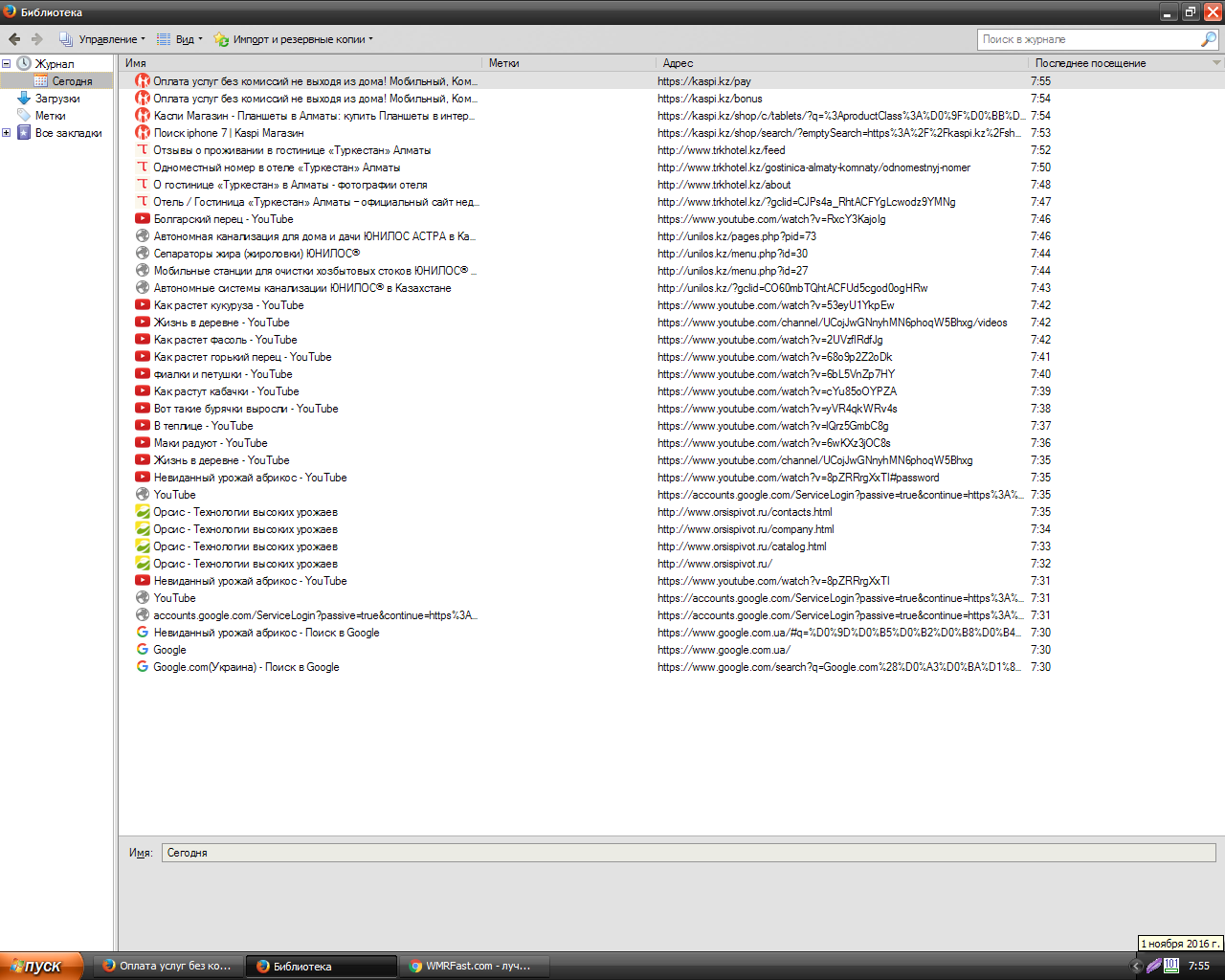
Task: Click the Журнал clock icon
Action: coord(24,64)
